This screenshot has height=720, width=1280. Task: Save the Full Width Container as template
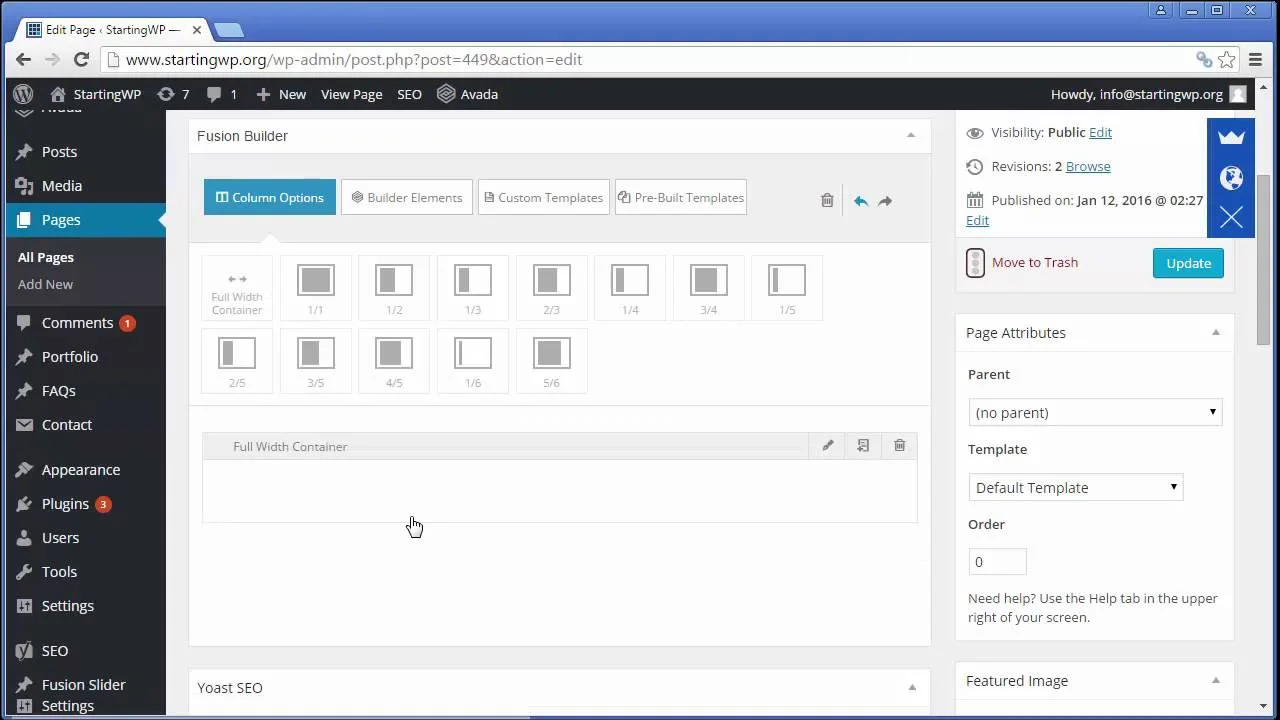tap(863, 446)
